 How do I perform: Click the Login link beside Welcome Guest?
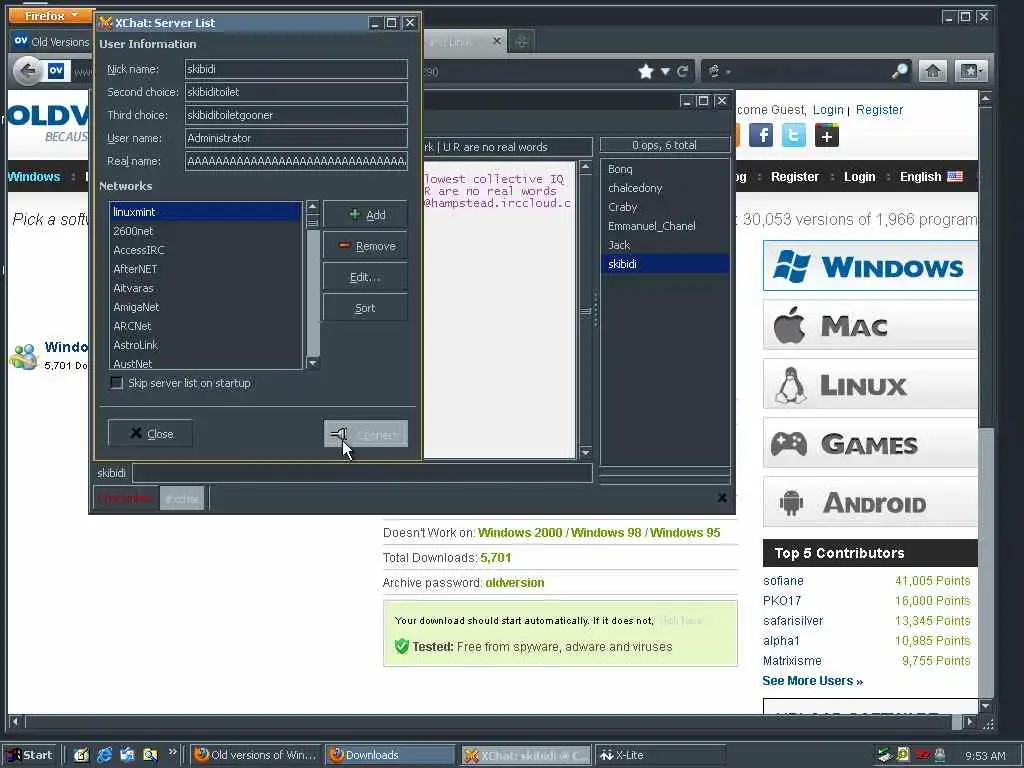(x=828, y=110)
